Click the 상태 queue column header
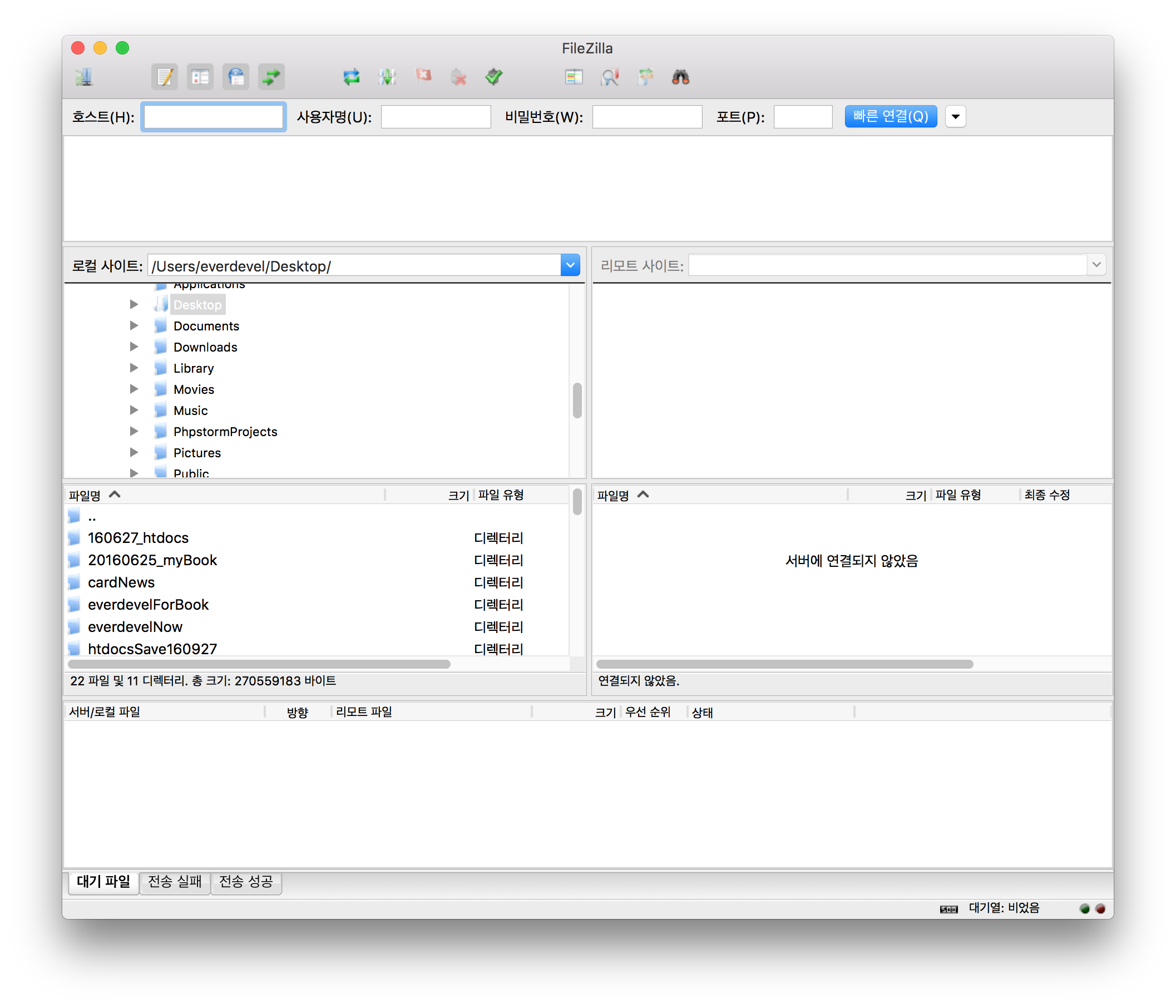Image resolution: width=1176 pixels, height=1008 pixels. click(x=771, y=713)
